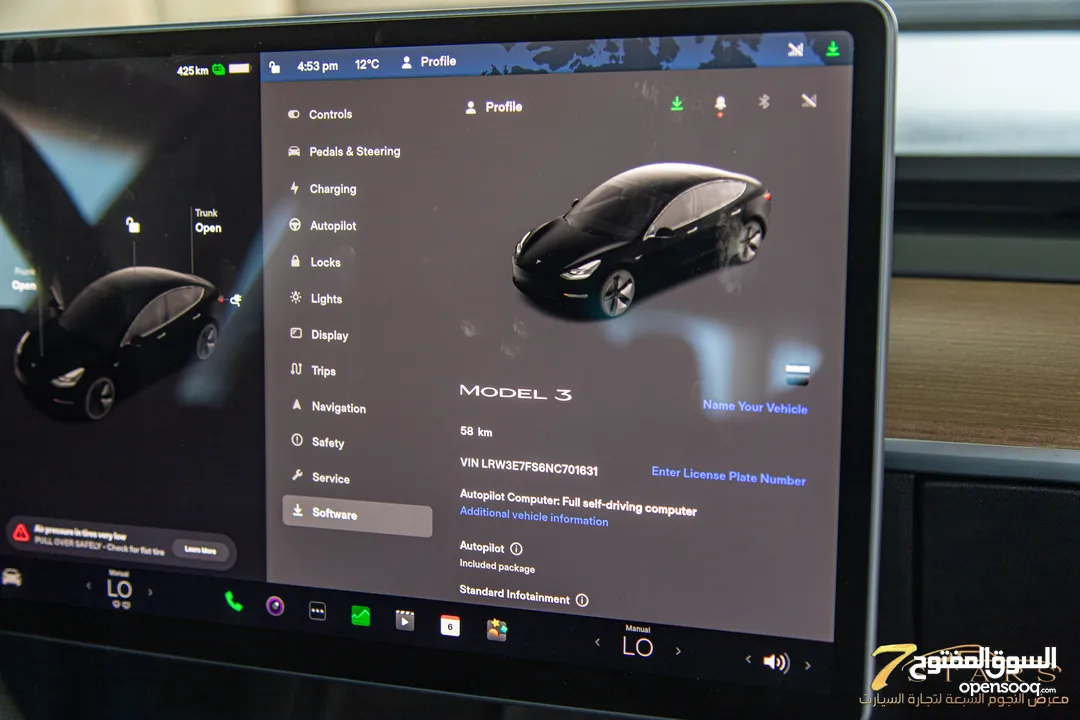The image size is (1080, 720).
Task: Open the green energy graph app
Action: click(360, 615)
